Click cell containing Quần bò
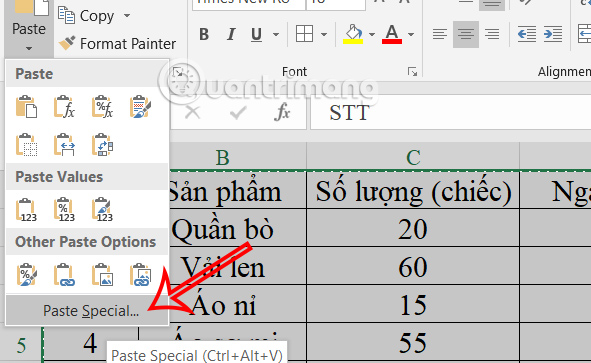Viewport: 591px width, 363px height. click(238, 228)
